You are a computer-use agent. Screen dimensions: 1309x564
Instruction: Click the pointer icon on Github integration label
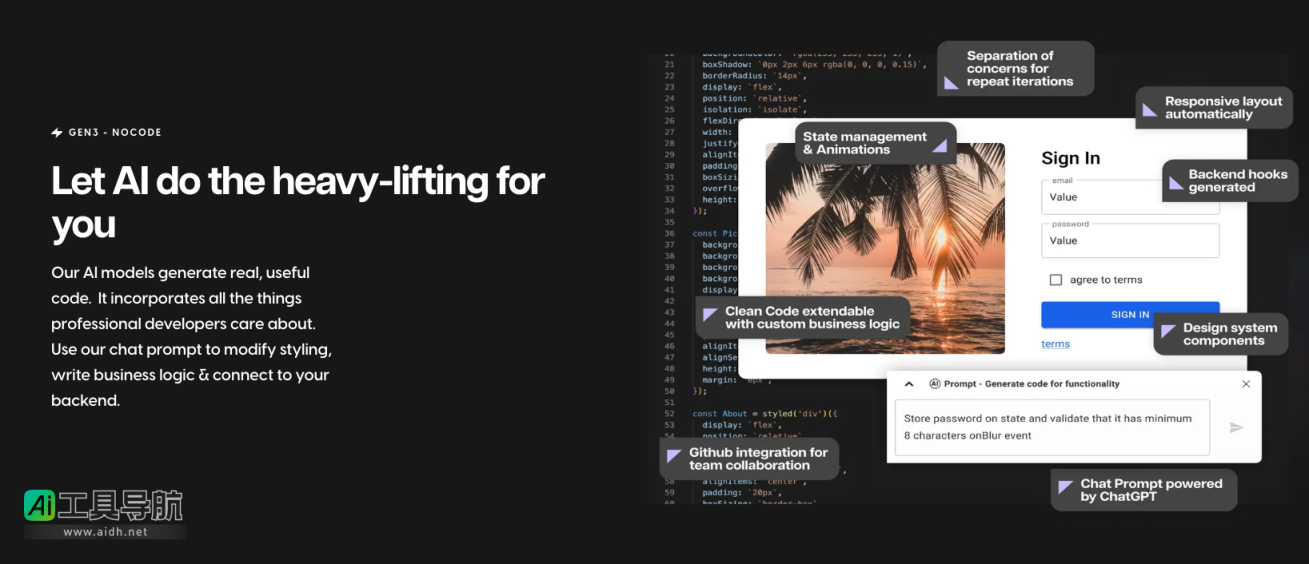674,457
